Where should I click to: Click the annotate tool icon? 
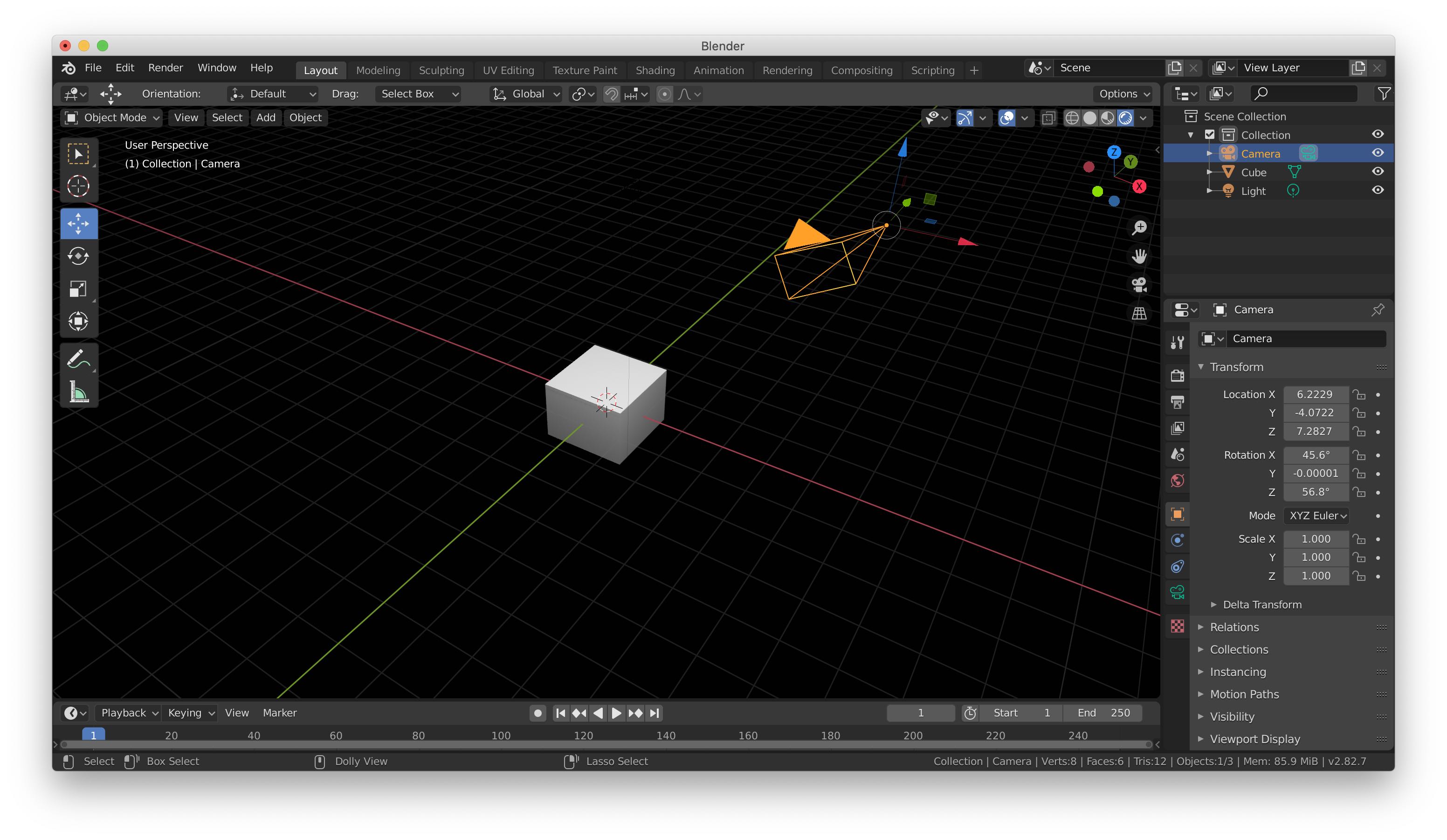[x=78, y=359]
